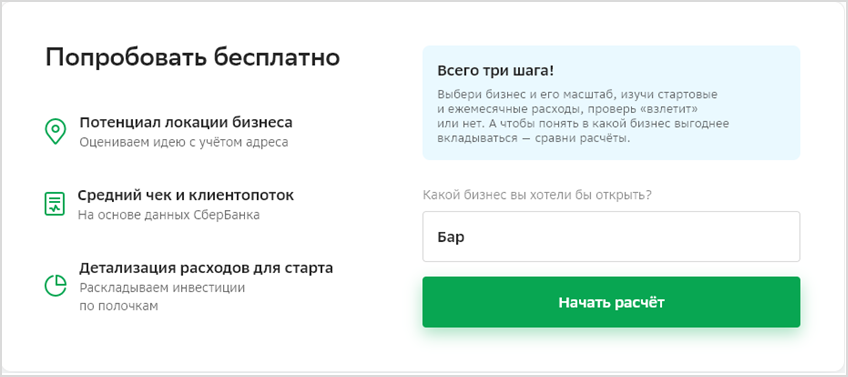Focus the business type field containing Бар
The width and height of the screenshot is (848, 377).
(611, 236)
